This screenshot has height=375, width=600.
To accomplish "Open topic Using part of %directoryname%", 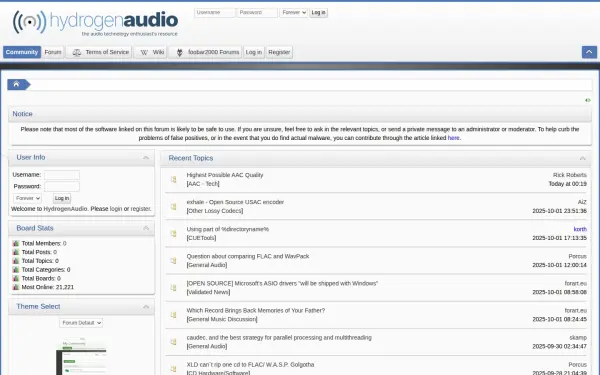I will [228, 229].
